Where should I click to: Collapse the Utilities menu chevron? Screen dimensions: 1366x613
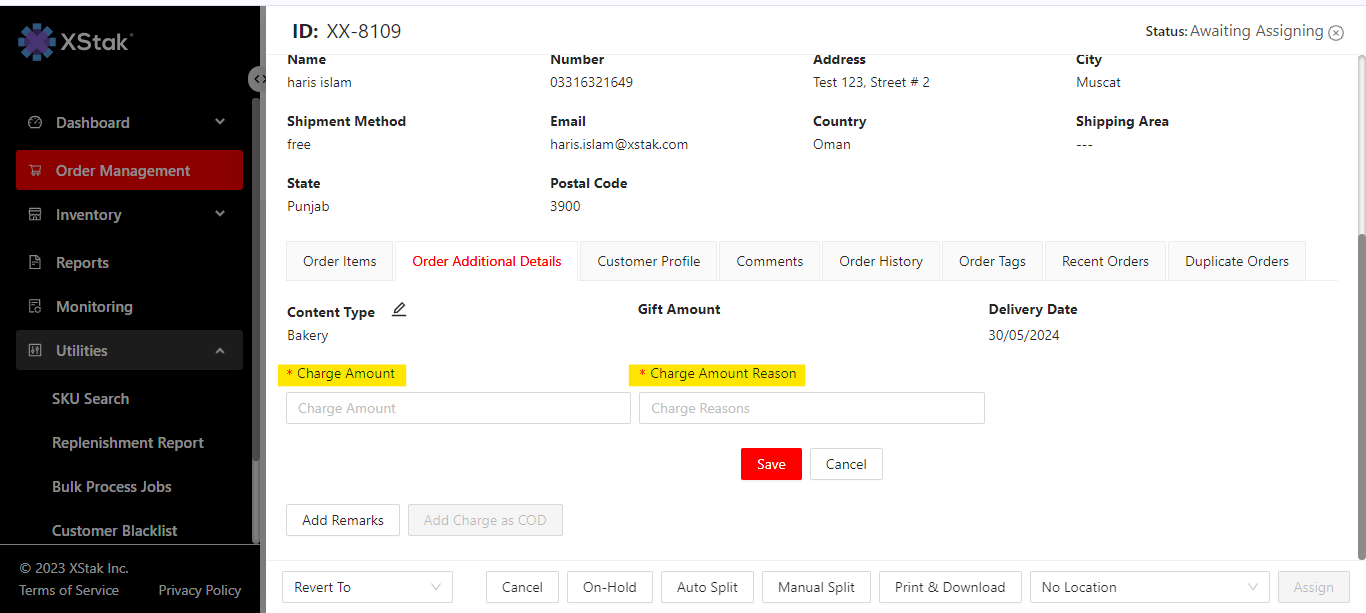click(220, 351)
